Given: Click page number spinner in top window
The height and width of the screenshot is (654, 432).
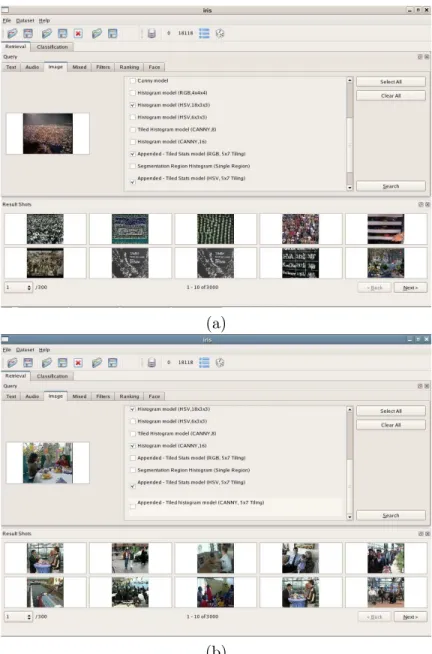Looking at the screenshot, I should 18,287.
